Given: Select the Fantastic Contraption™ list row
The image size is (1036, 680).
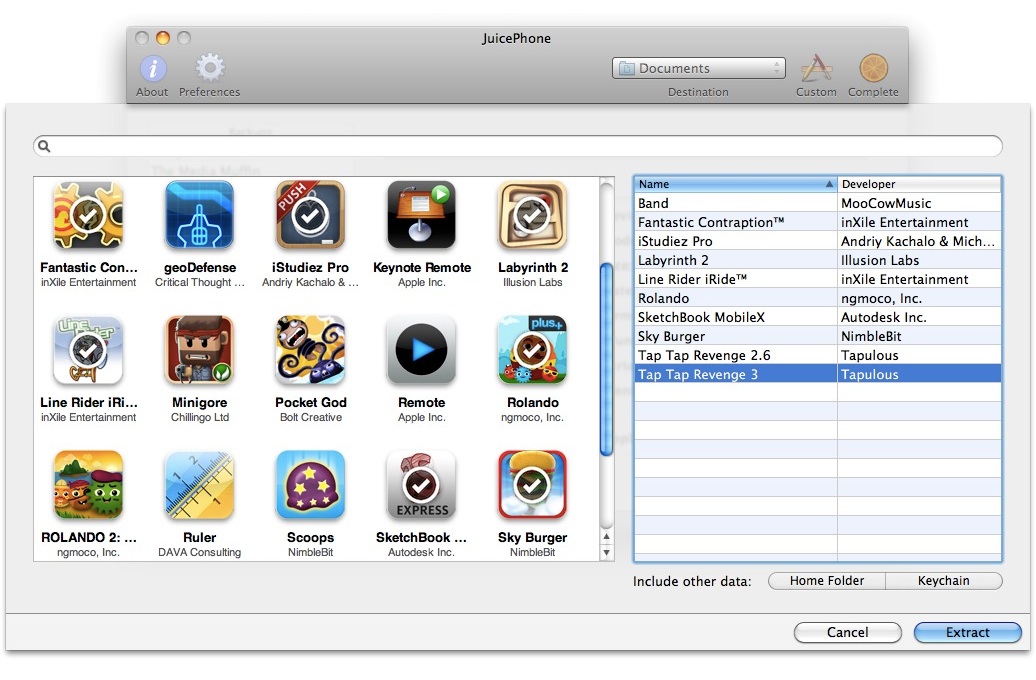Looking at the screenshot, I should pos(818,223).
